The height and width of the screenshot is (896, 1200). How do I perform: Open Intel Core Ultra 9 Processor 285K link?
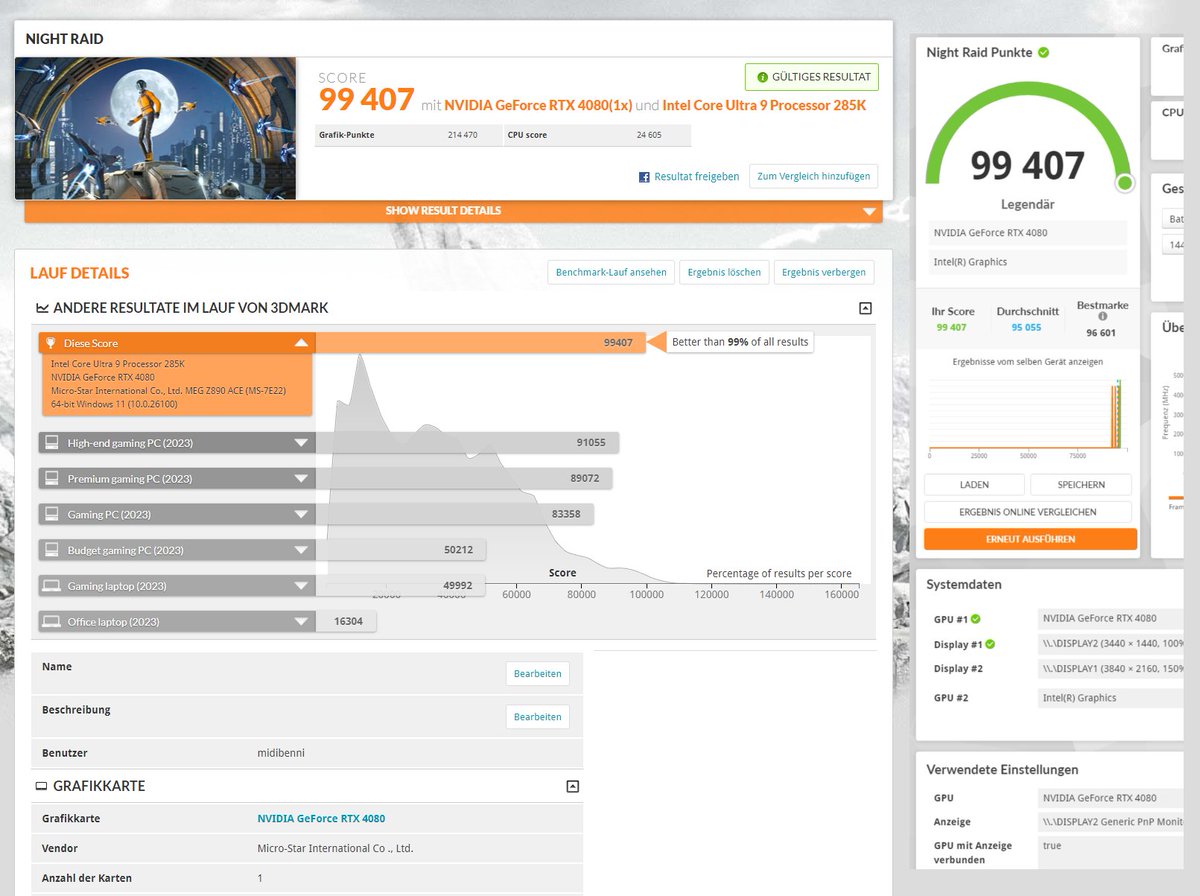click(764, 105)
